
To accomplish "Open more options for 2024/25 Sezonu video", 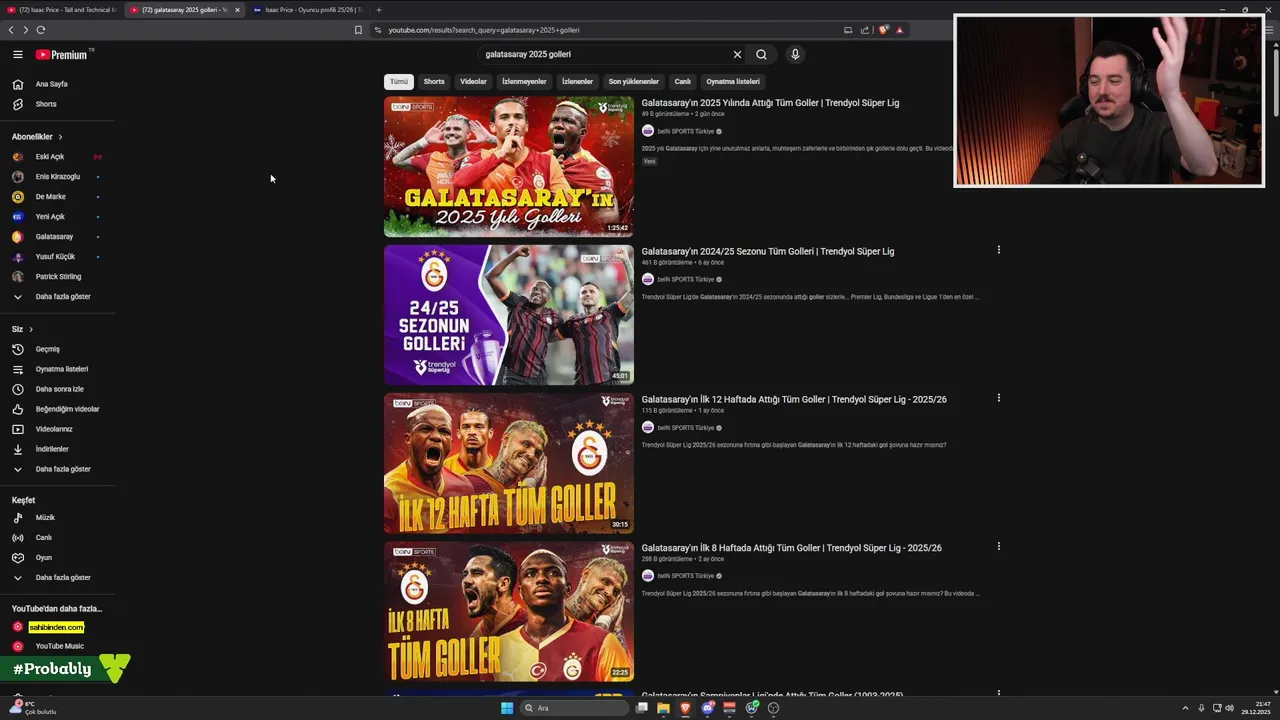I will (998, 250).
